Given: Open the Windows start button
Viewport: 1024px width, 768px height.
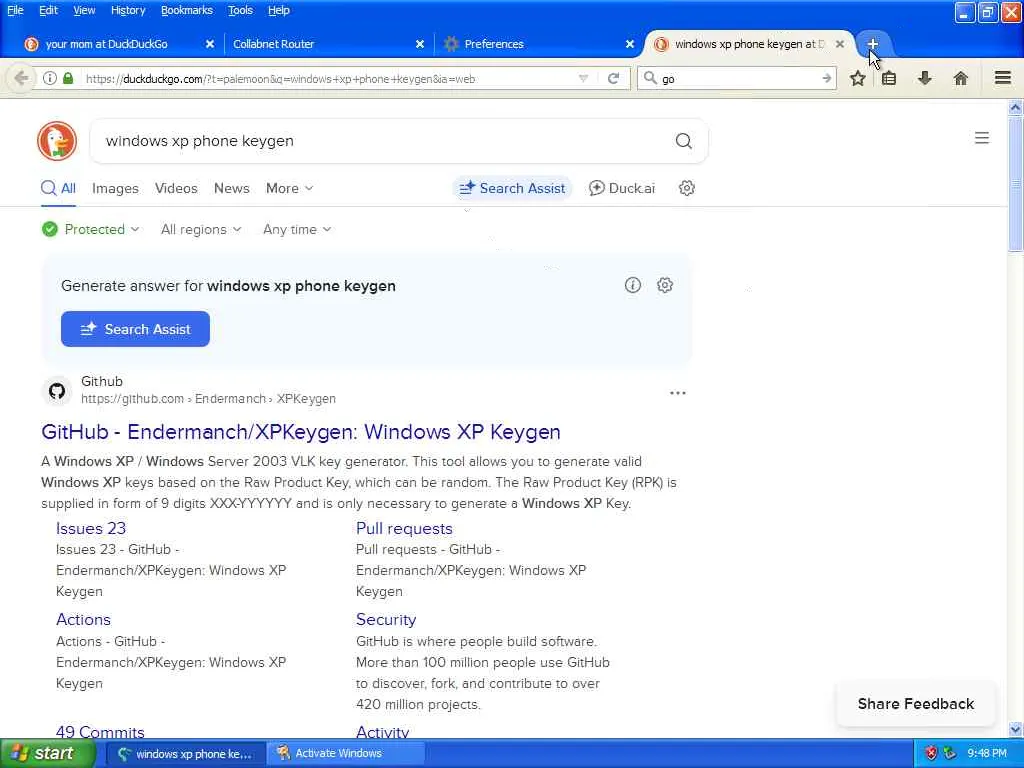Looking at the screenshot, I should tap(46, 753).
